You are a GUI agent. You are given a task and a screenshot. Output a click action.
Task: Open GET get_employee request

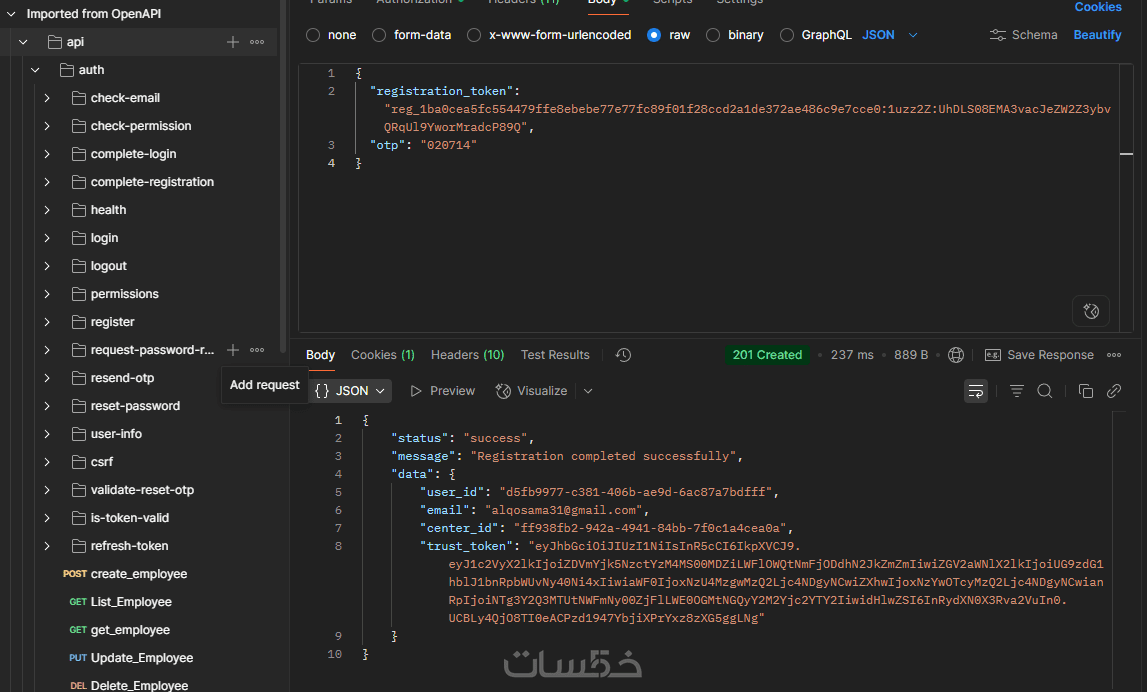point(120,630)
